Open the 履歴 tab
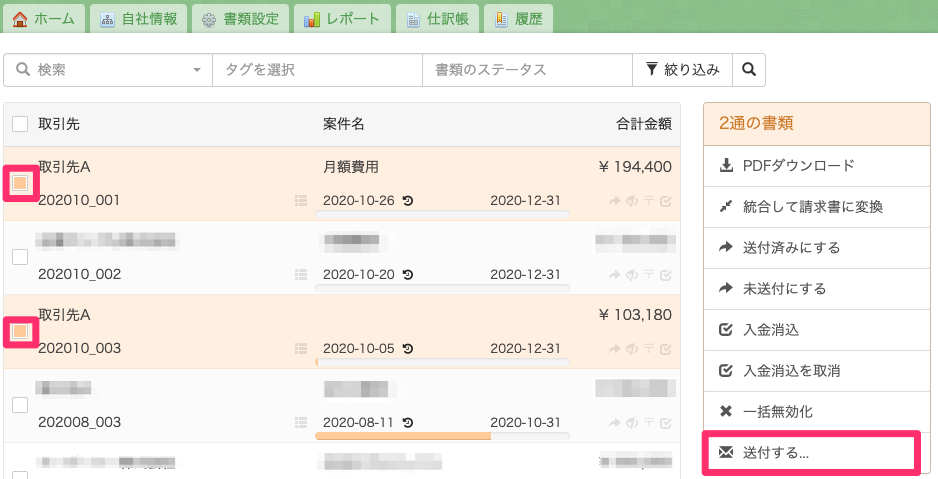938x479 pixels. point(518,19)
